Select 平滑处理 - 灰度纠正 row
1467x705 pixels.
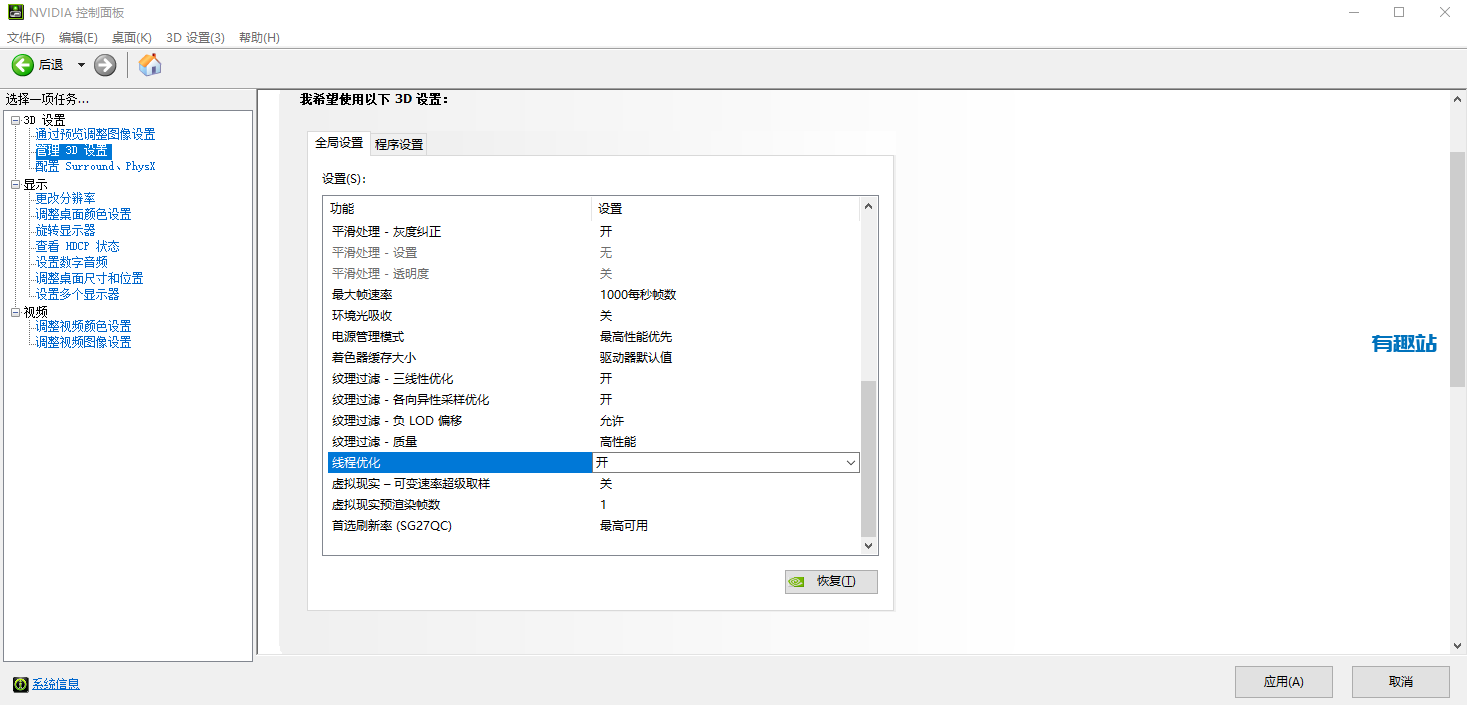(593, 231)
